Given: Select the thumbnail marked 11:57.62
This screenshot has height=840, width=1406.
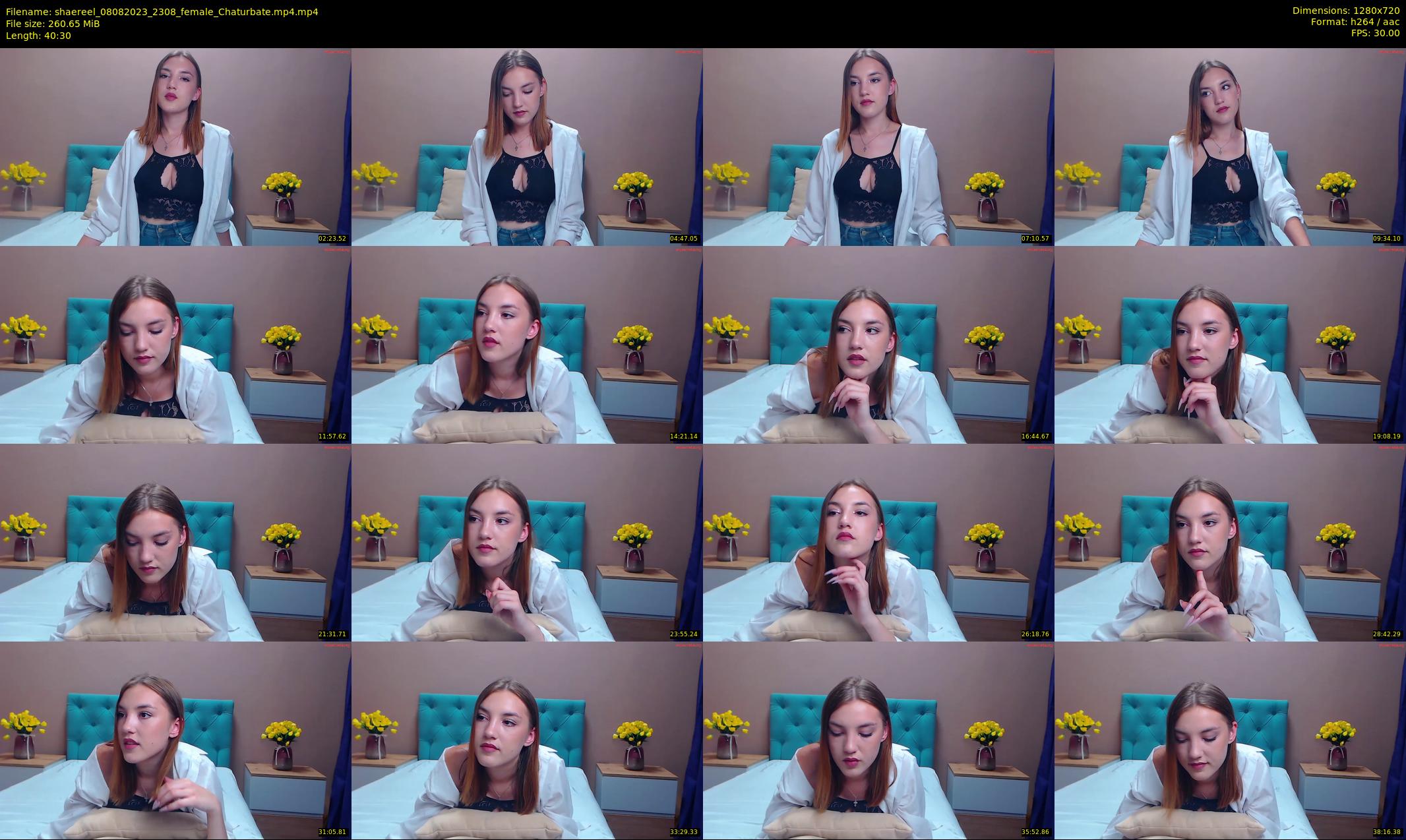Looking at the screenshot, I should pyautogui.click(x=175, y=344).
